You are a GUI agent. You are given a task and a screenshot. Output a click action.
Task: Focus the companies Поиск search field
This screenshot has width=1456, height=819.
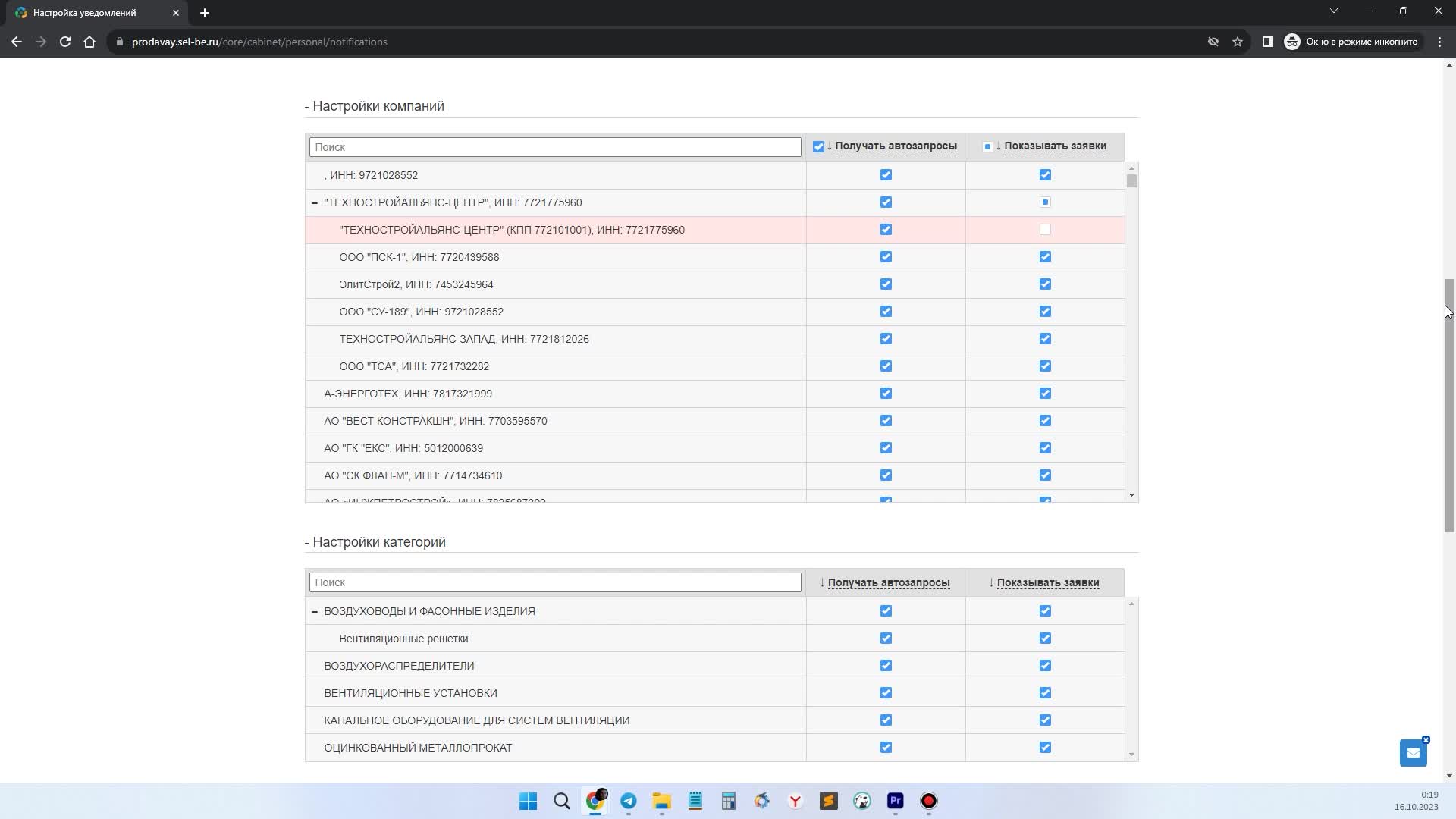(555, 147)
